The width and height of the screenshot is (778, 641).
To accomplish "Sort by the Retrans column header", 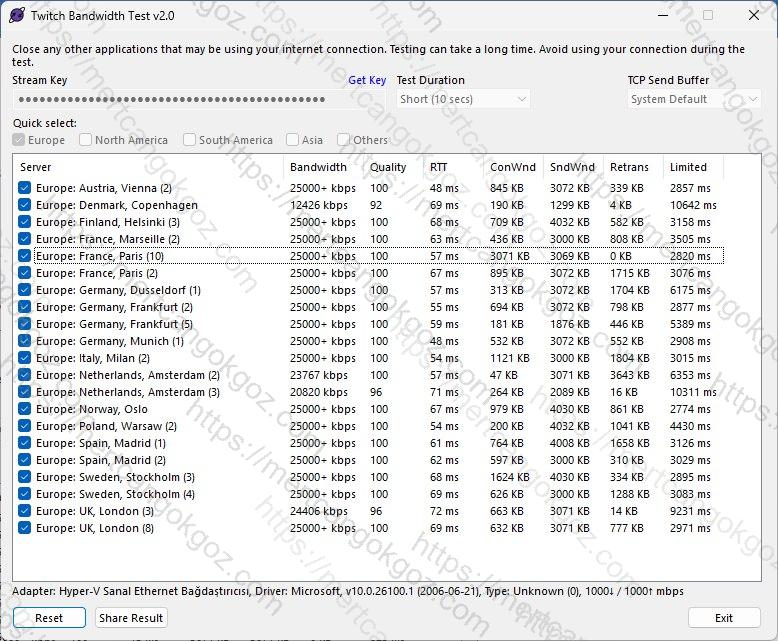I will pos(633,167).
